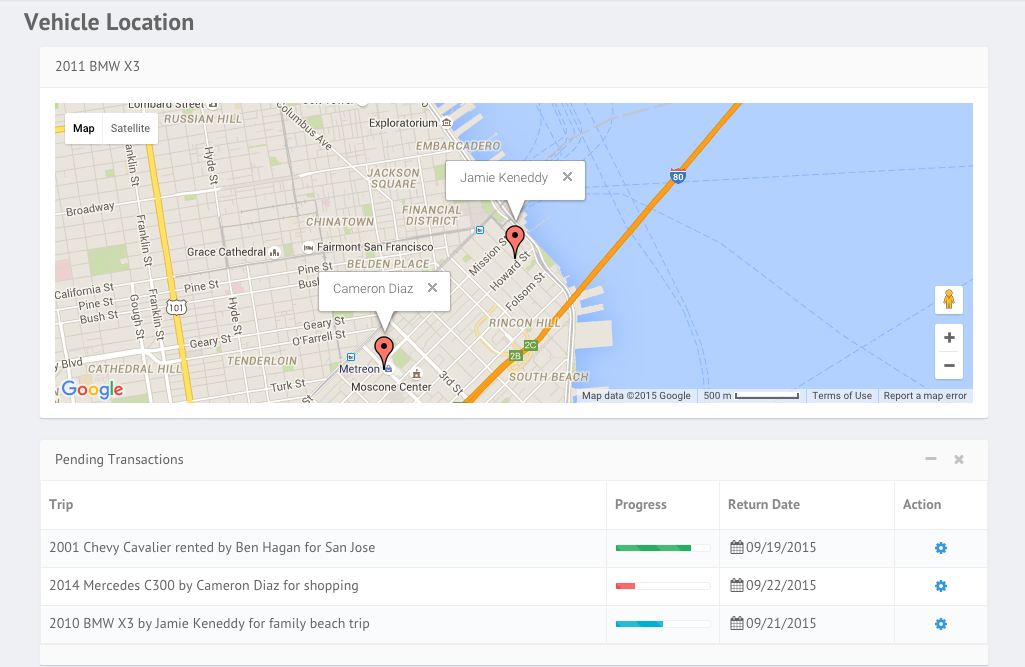Open settings gear for Chevy Cavalier trip
The height and width of the screenshot is (667, 1025).
941,548
